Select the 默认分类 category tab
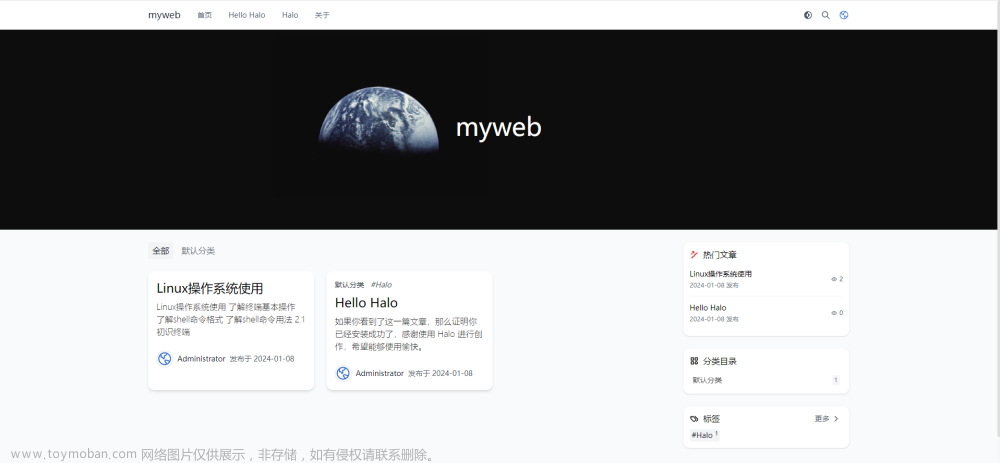Screen dimensions: 1000x463 coord(198,251)
